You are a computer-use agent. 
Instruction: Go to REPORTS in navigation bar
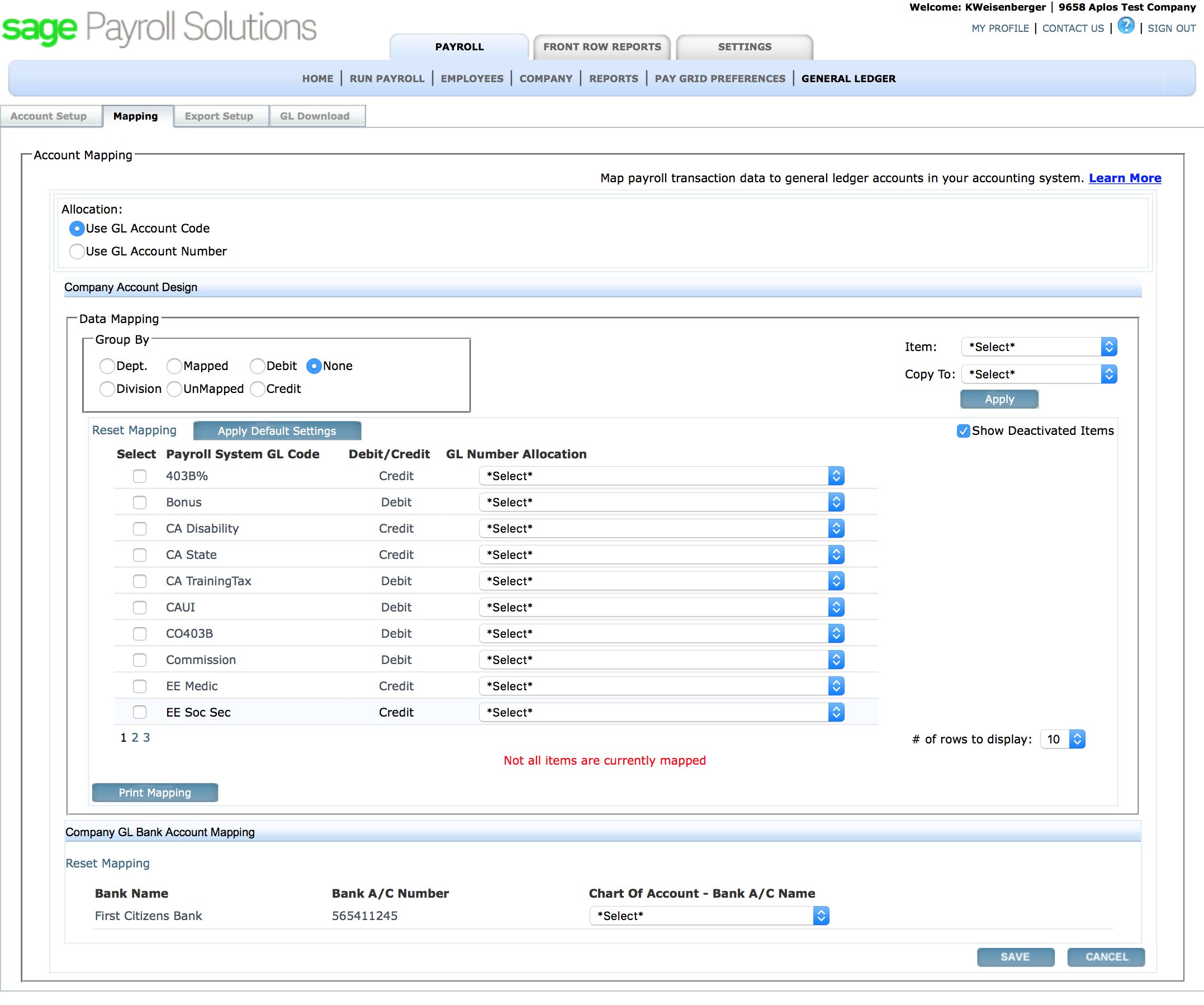pos(614,79)
